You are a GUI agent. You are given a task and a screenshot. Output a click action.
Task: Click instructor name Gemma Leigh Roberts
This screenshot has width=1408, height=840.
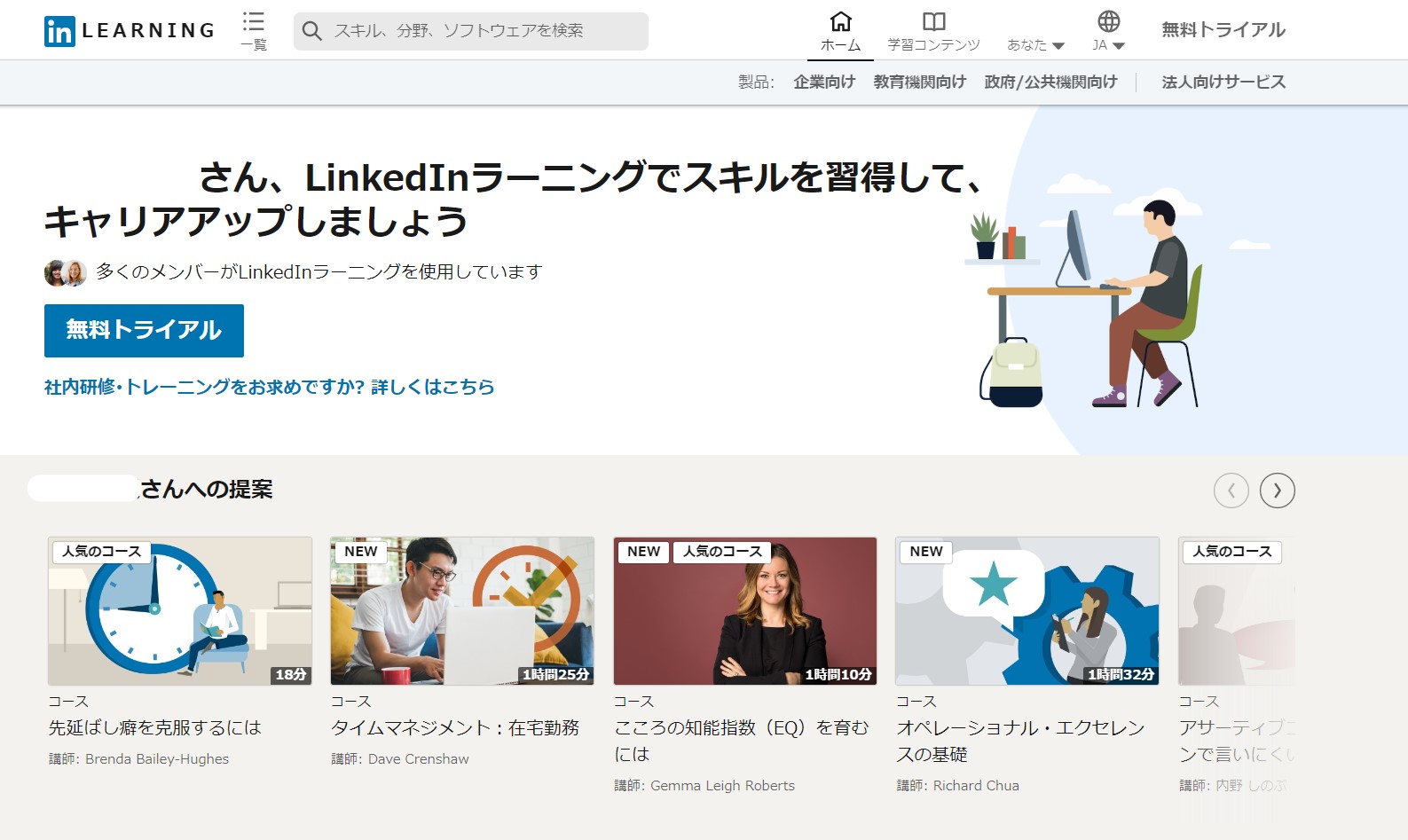tap(722, 786)
